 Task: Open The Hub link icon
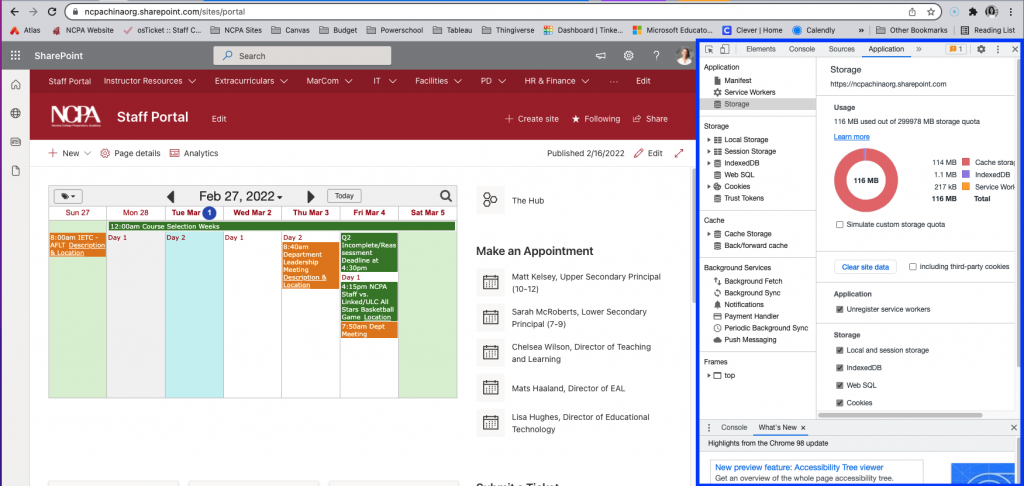[490, 200]
